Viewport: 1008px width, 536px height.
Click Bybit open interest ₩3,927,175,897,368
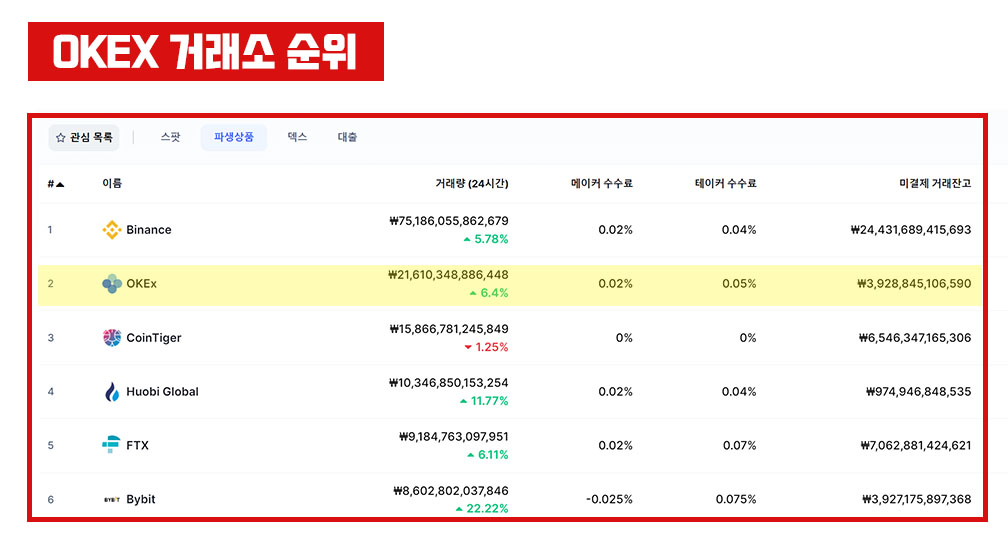point(917,499)
